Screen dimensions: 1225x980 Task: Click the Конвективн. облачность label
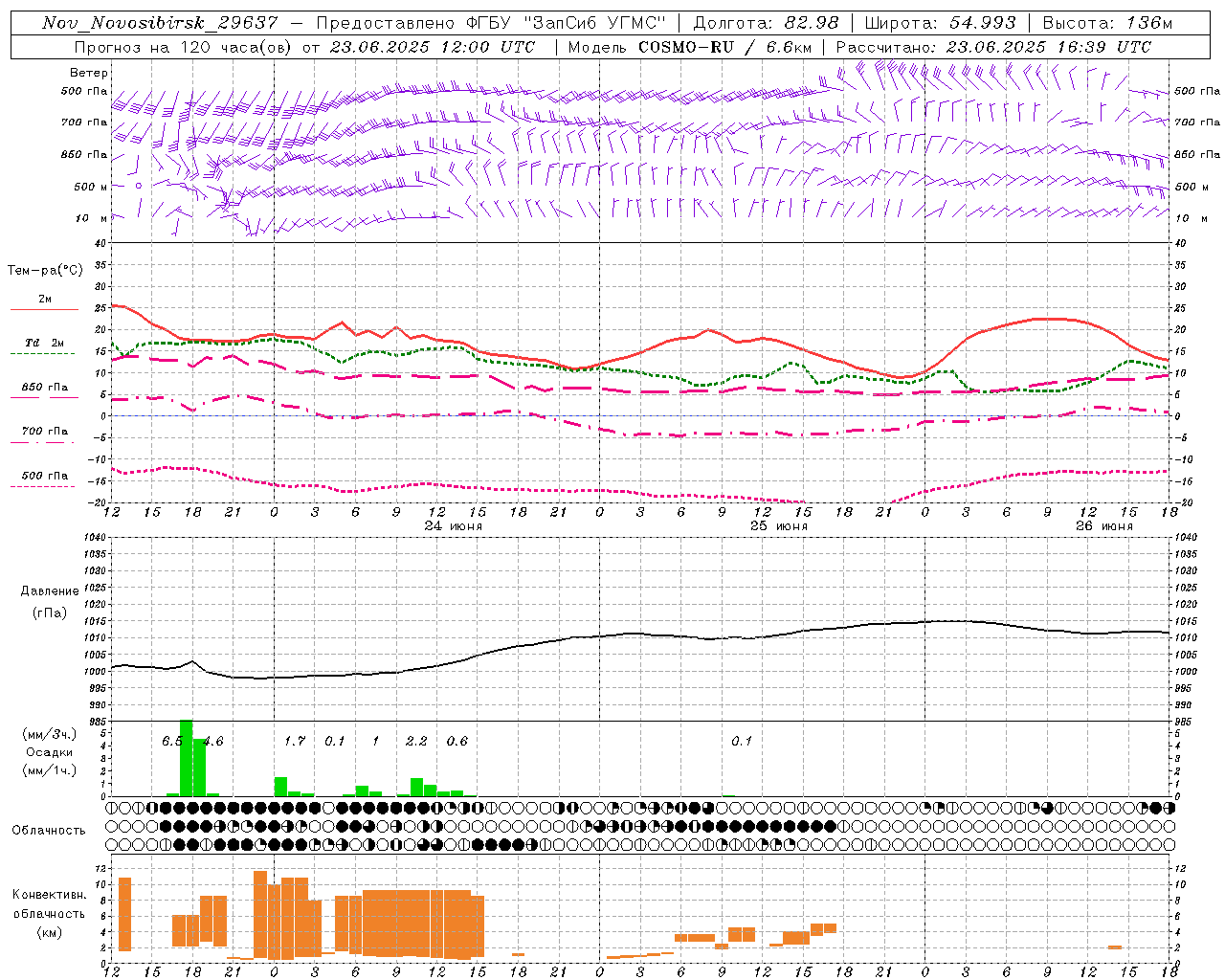[x=49, y=904]
